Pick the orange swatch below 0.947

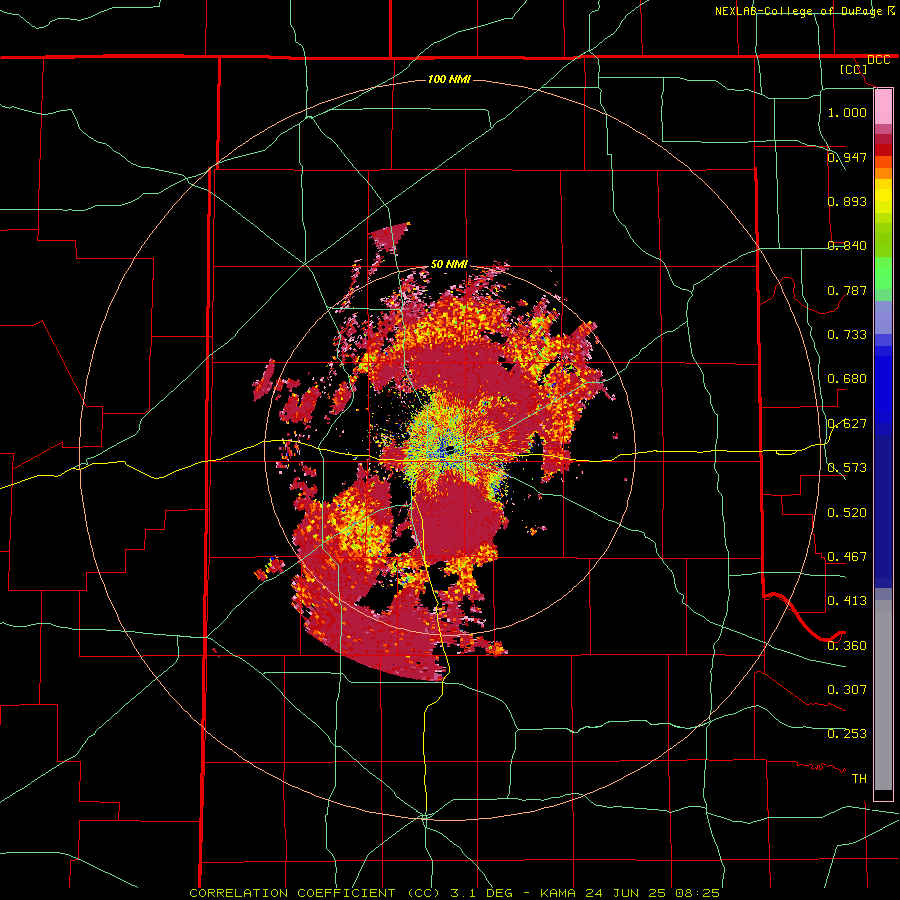[x=883, y=173]
